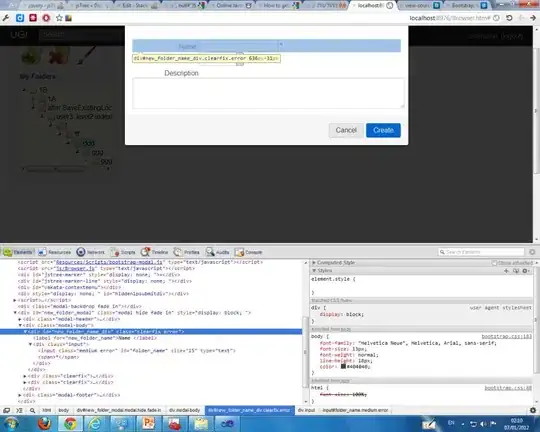Click the Create button in dialog

[x=383, y=130]
